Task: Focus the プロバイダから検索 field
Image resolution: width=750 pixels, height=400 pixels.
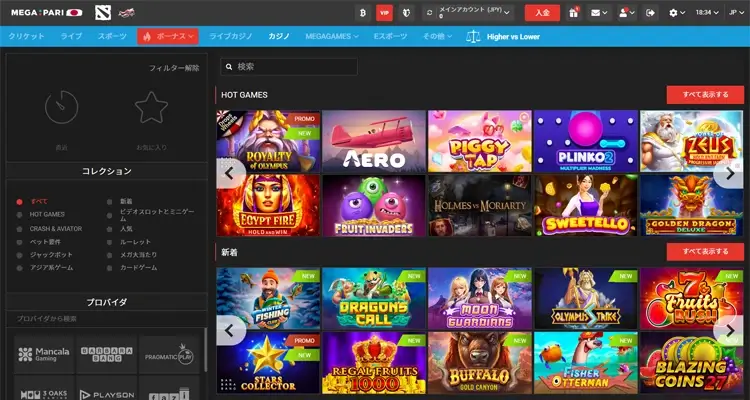Action: [x=107, y=319]
